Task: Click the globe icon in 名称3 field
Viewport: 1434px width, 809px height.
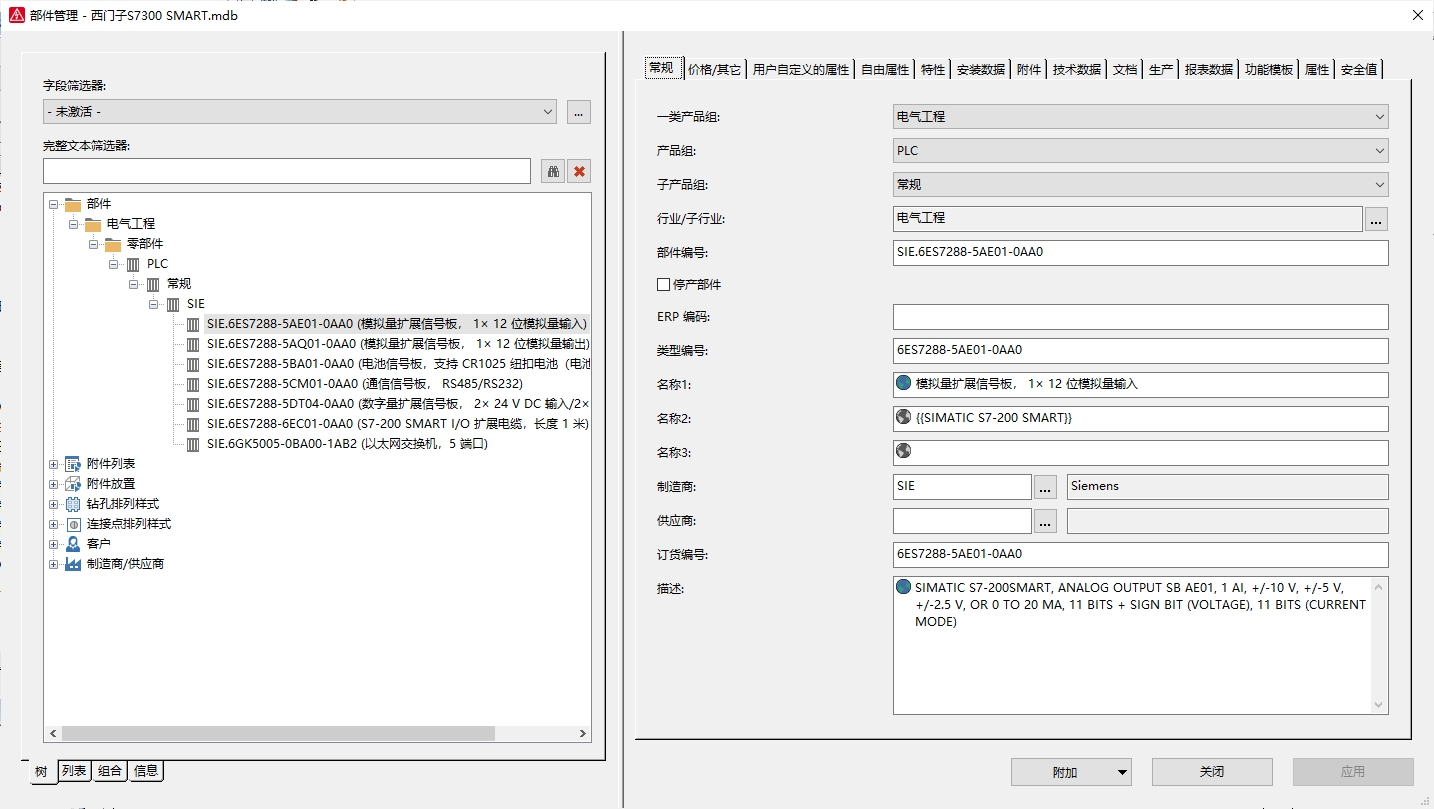Action: (904, 452)
